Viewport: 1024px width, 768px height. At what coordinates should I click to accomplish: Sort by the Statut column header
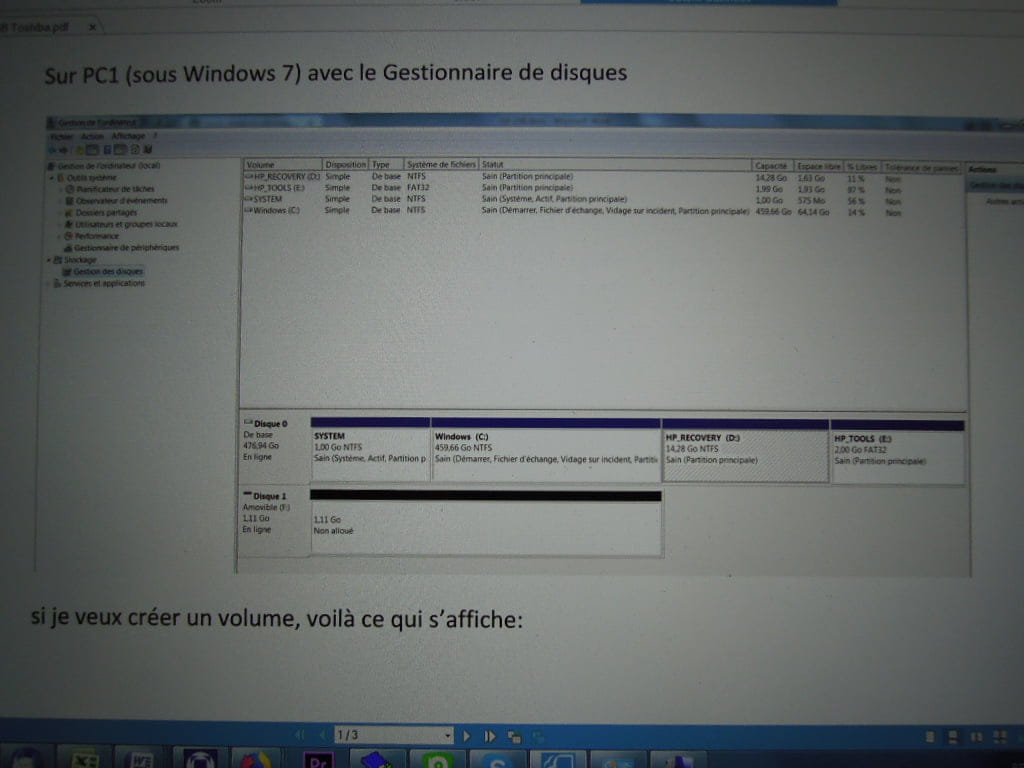tap(615, 165)
